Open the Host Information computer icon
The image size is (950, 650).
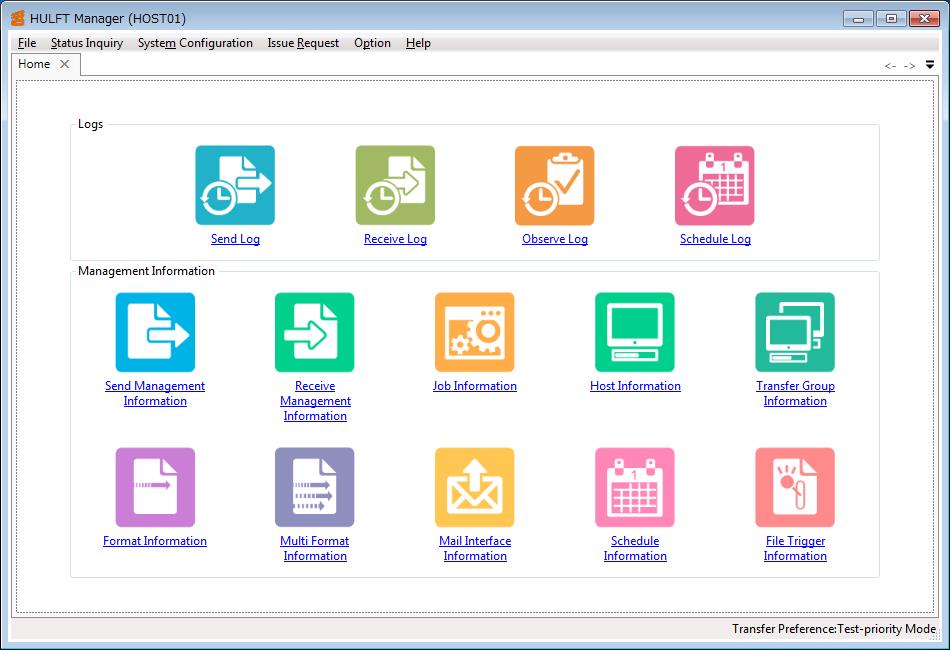[x=634, y=332]
